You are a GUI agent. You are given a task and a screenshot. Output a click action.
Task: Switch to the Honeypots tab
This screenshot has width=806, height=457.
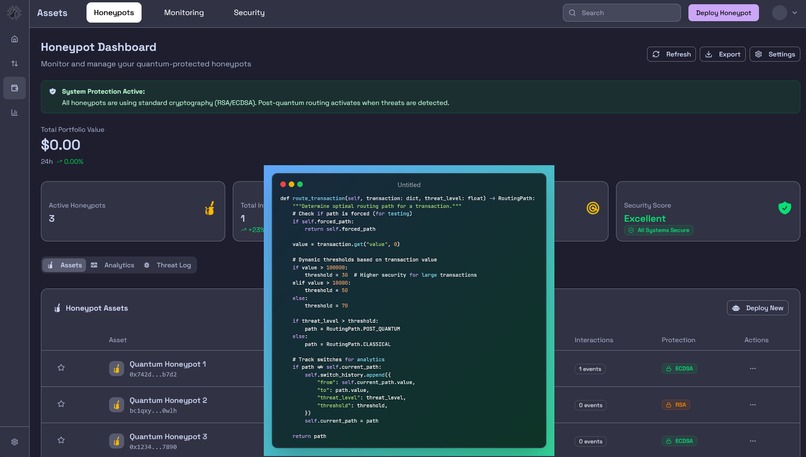coord(114,12)
